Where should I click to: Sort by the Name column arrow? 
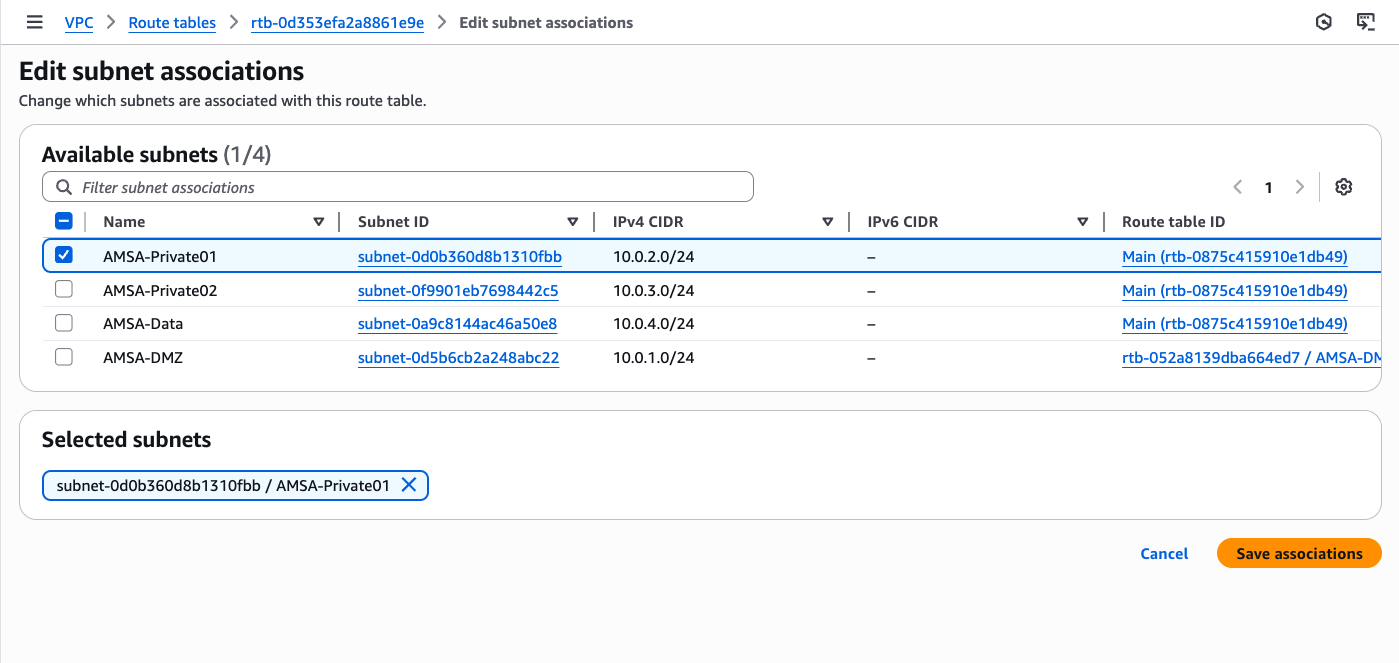coord(319,222)
